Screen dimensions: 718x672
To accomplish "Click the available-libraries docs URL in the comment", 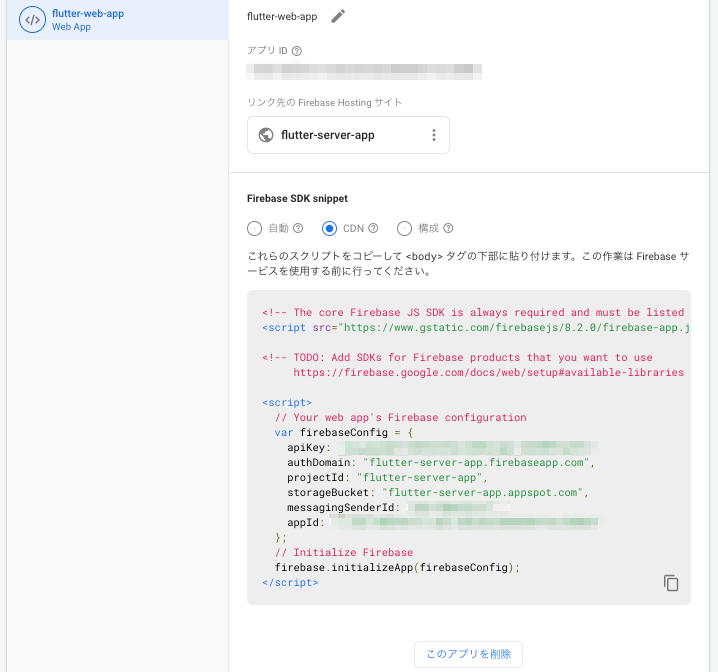I will 489,373.
